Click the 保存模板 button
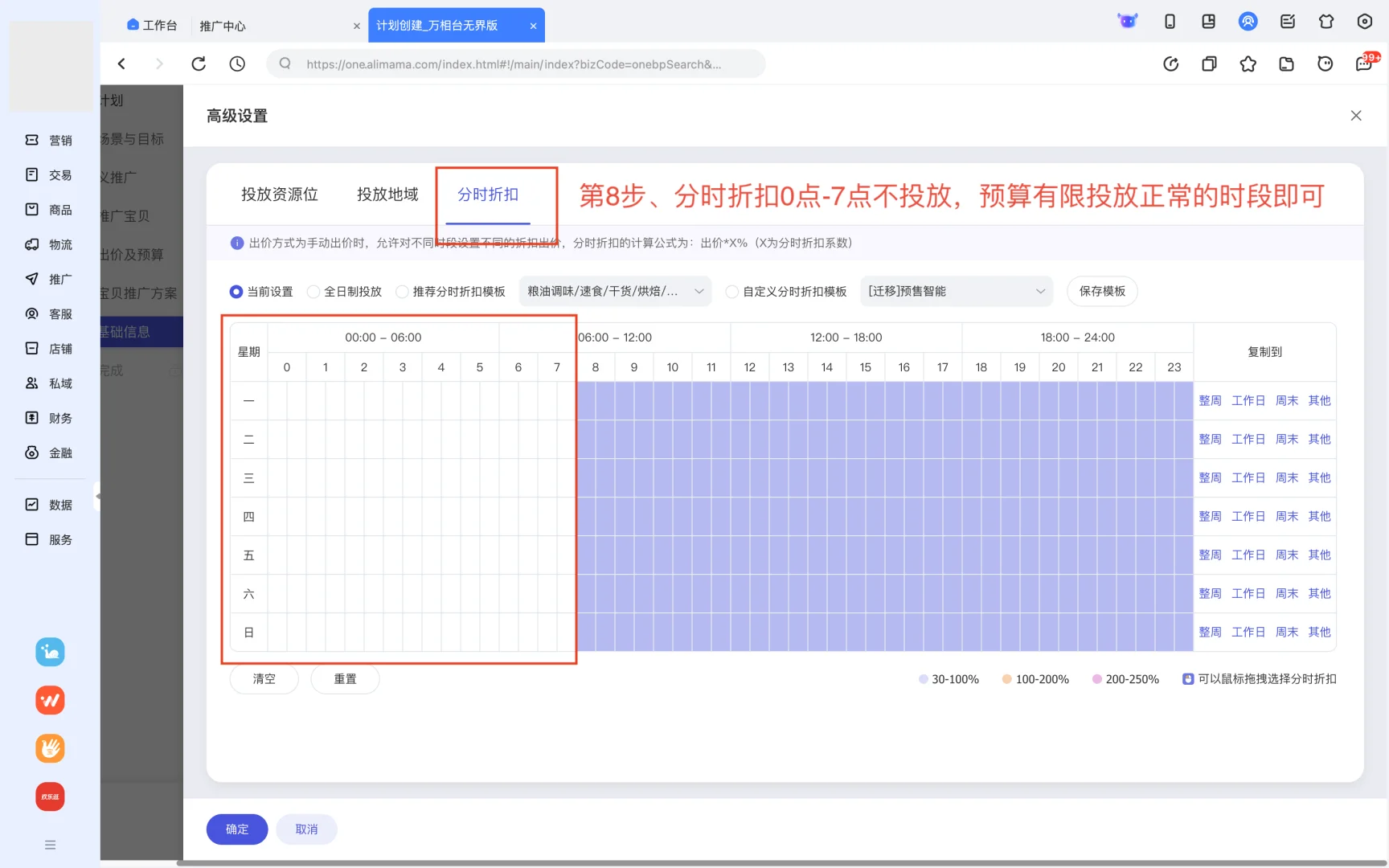 point(1102,291)
